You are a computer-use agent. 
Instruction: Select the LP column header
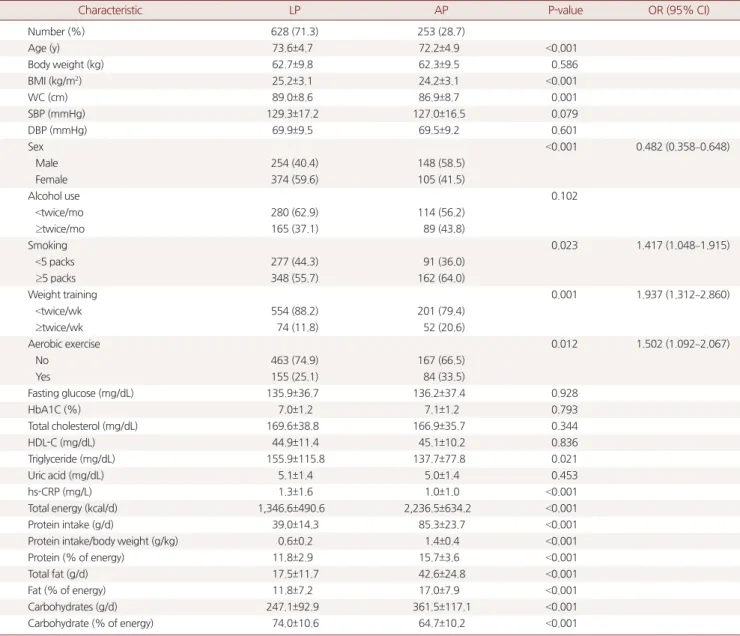pyautogui.click(x=294, y=10)
